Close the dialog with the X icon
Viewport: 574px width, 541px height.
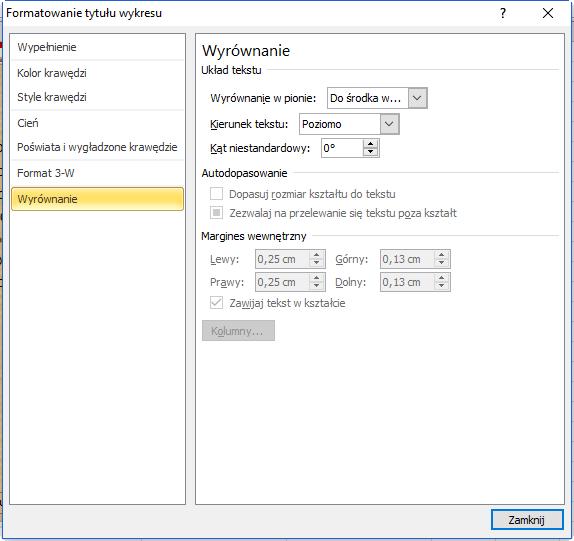548,14
